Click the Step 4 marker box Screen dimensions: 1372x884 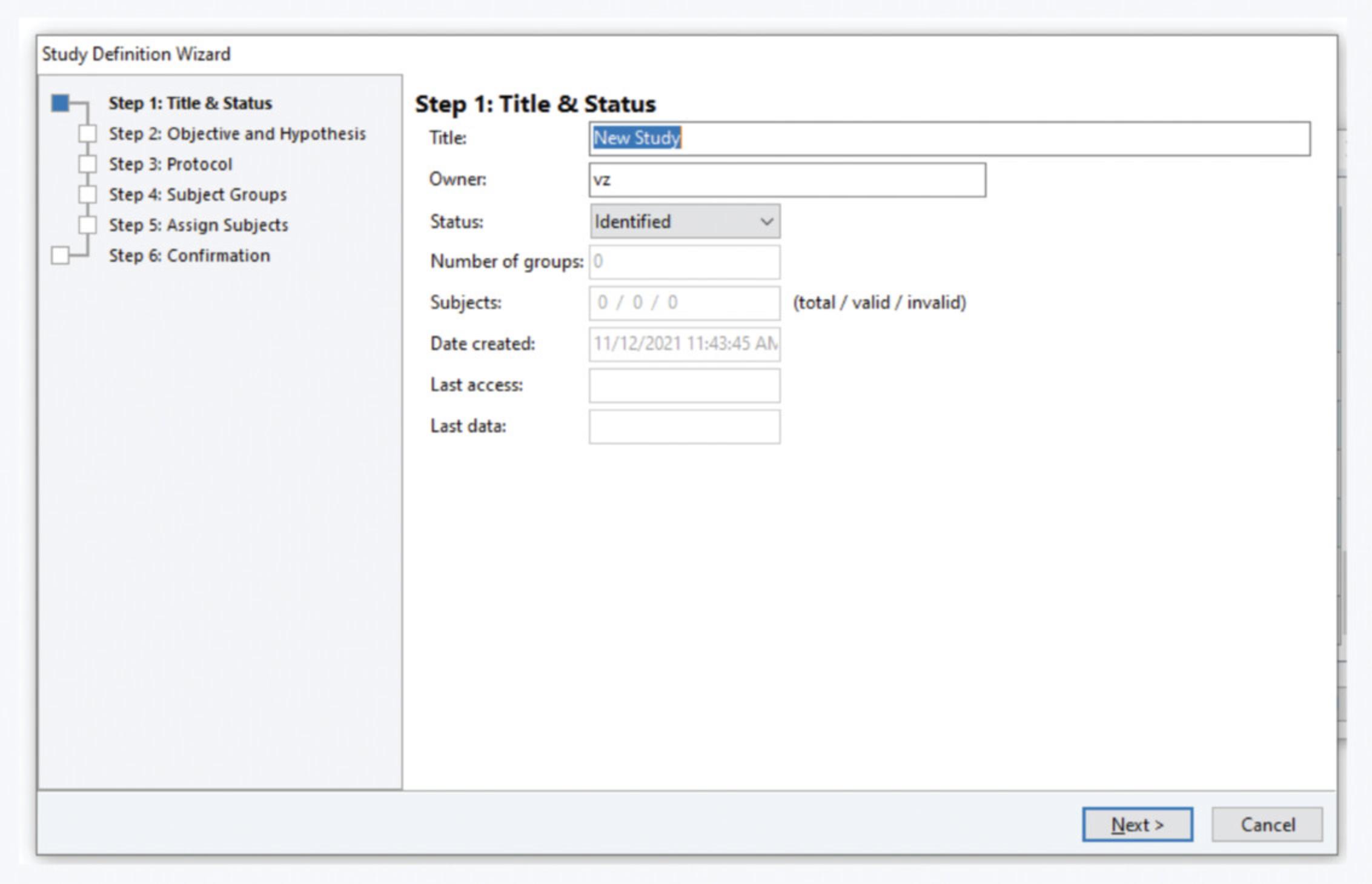[x=88, y=194]
